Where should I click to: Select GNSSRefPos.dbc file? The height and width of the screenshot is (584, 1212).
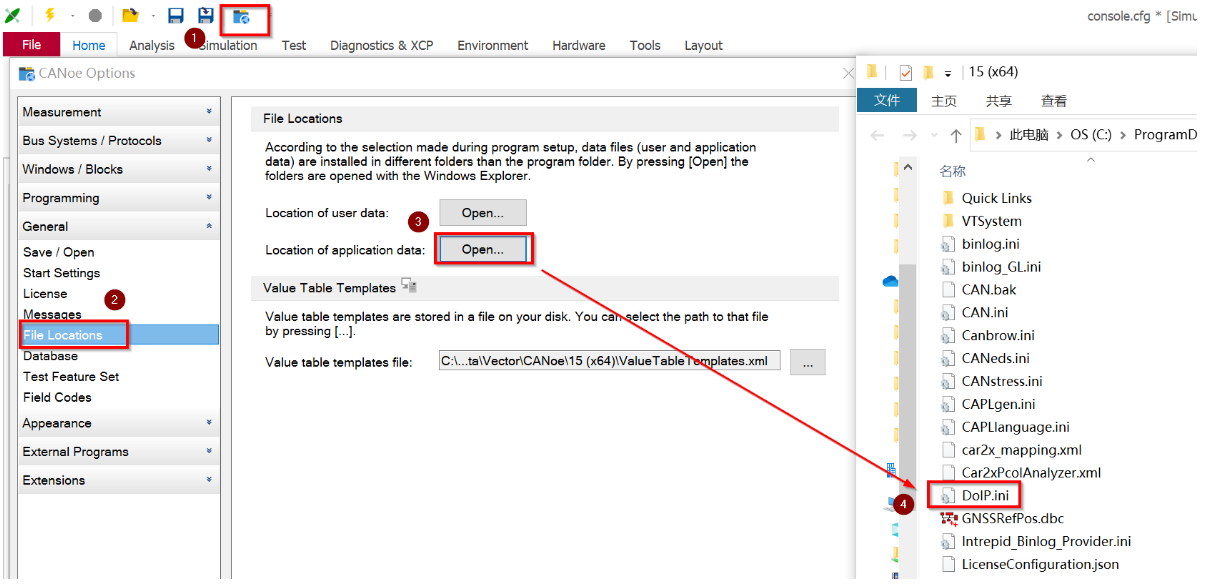point(1013,518)
